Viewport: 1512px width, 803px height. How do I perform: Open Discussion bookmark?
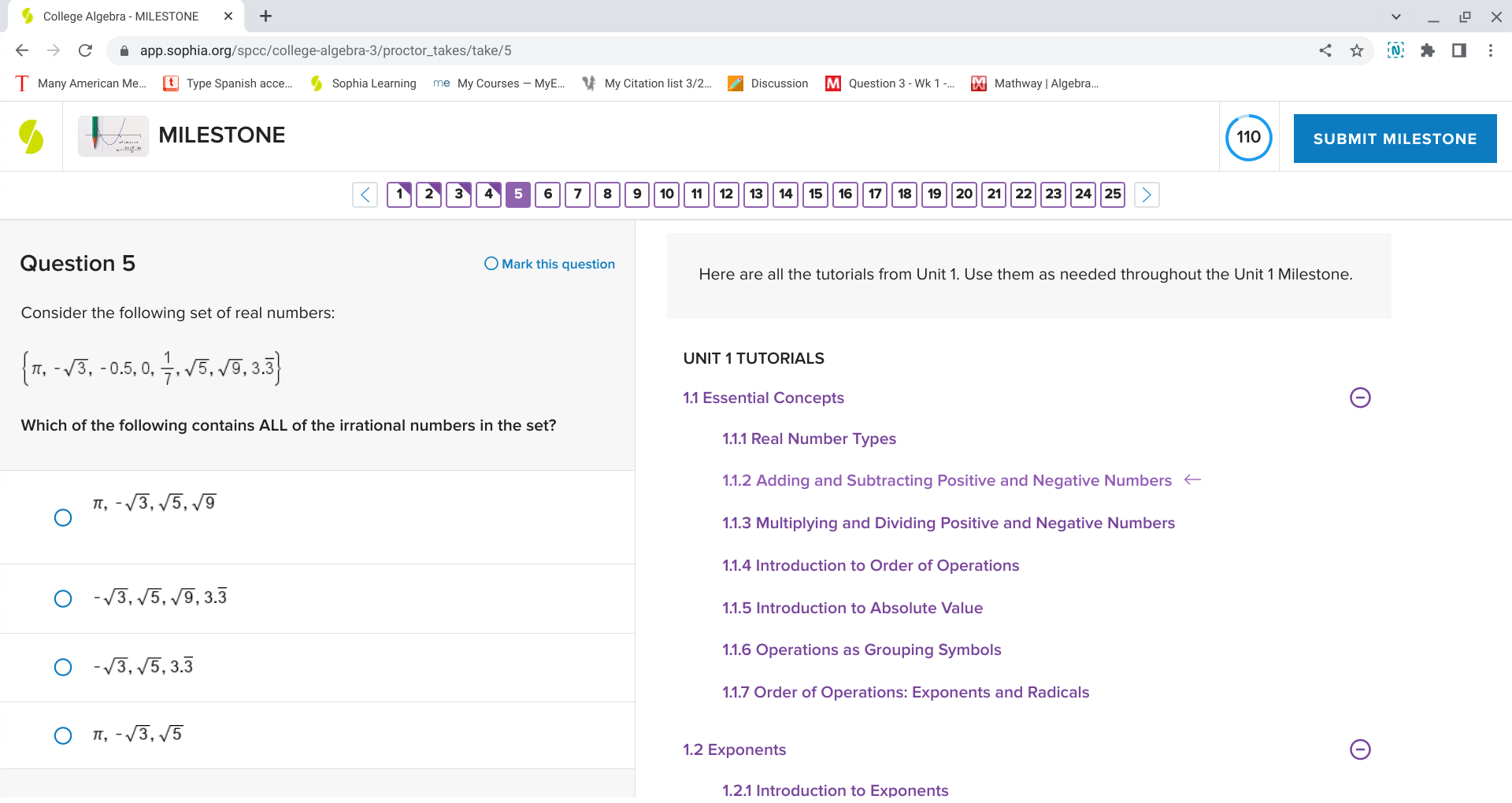click(768, 83)
